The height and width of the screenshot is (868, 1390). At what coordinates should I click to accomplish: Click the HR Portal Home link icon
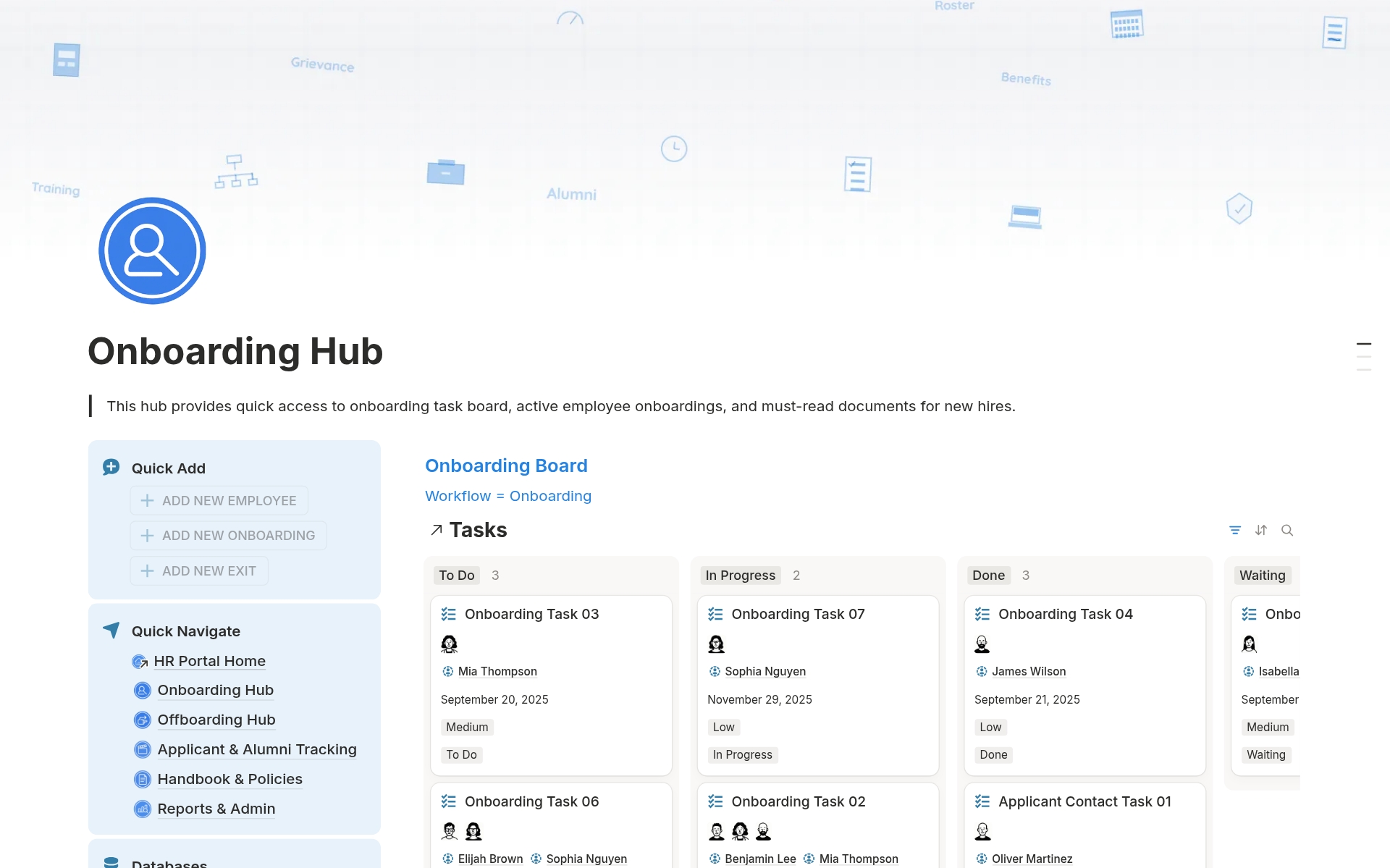pos(140,662)
